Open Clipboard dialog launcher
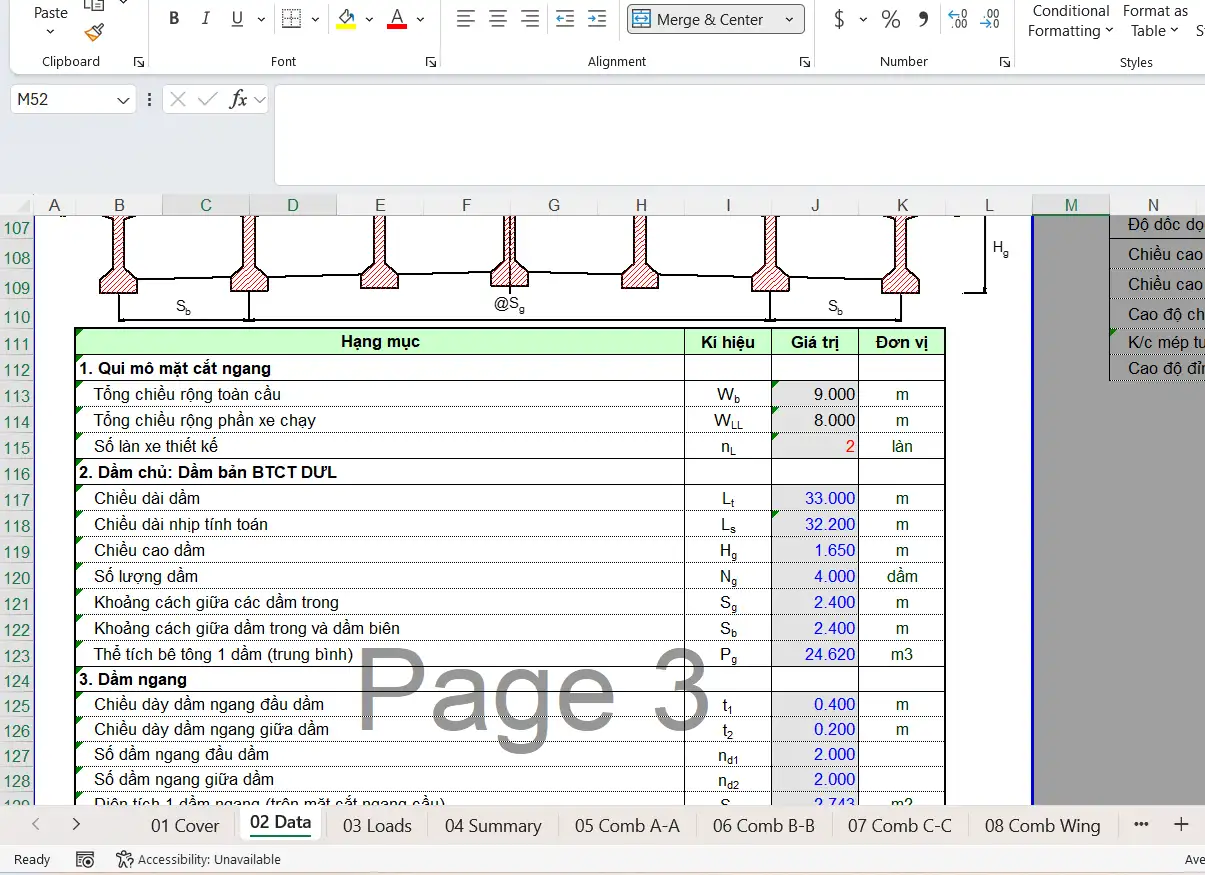 139,62
